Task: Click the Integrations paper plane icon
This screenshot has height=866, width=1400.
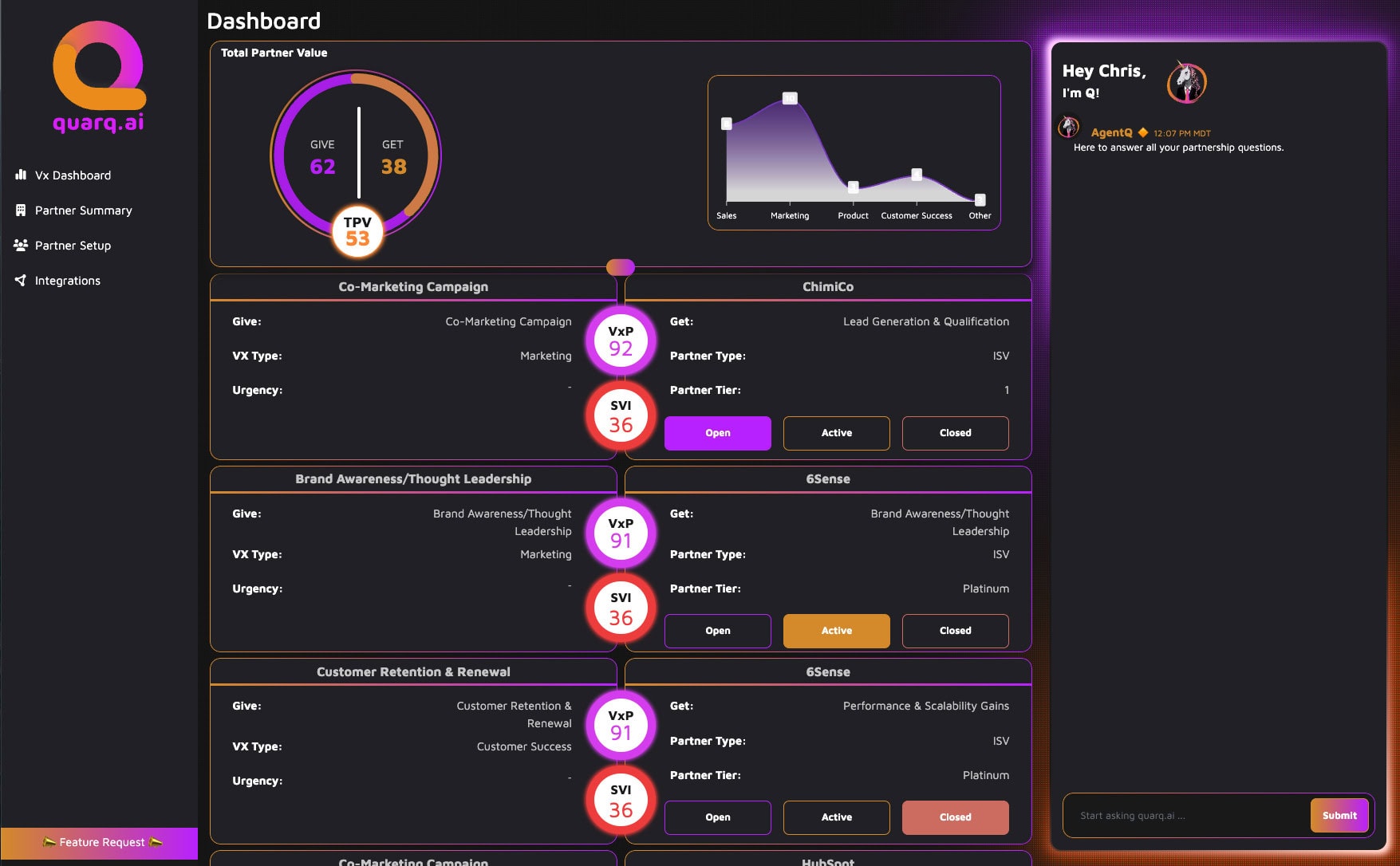Action: coord(21,280)
